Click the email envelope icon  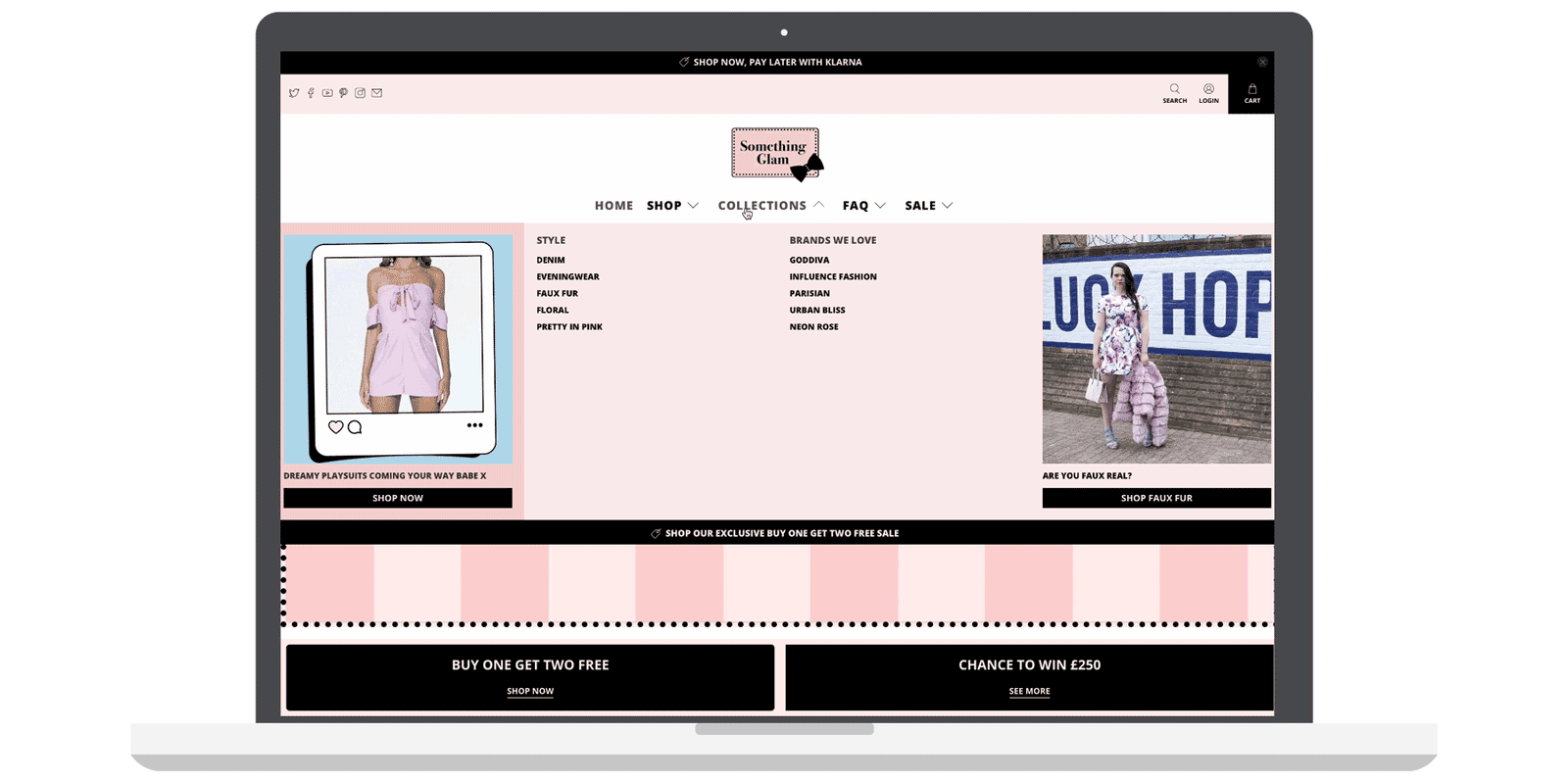click(376, 93)
